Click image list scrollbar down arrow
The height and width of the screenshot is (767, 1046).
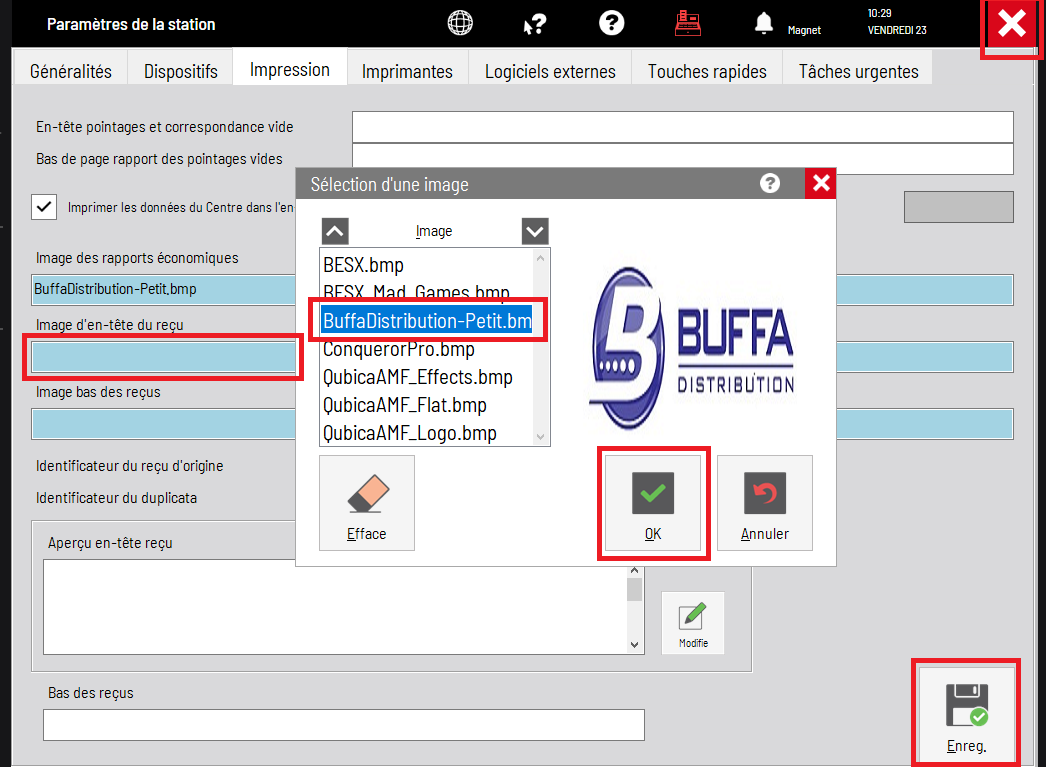point(540,437)
